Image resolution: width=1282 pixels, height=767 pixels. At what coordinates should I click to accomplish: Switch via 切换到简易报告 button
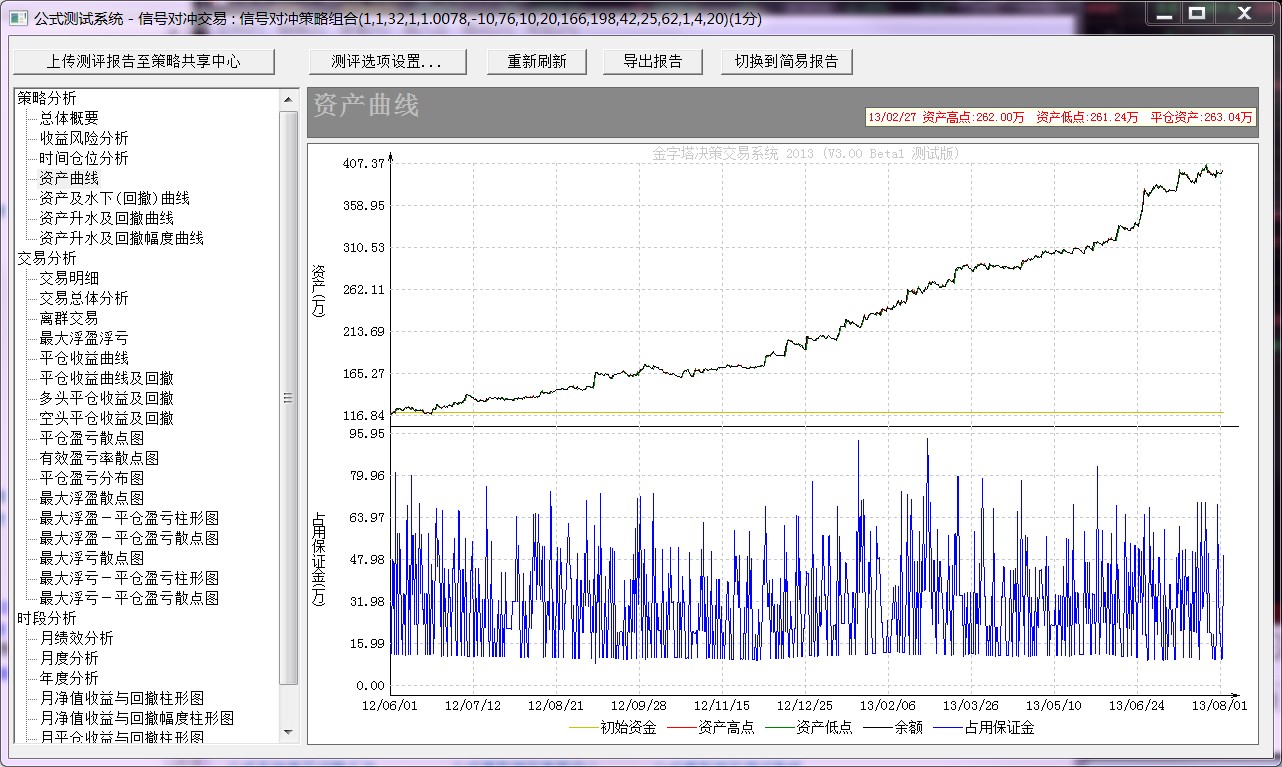[x=786, y=61]
